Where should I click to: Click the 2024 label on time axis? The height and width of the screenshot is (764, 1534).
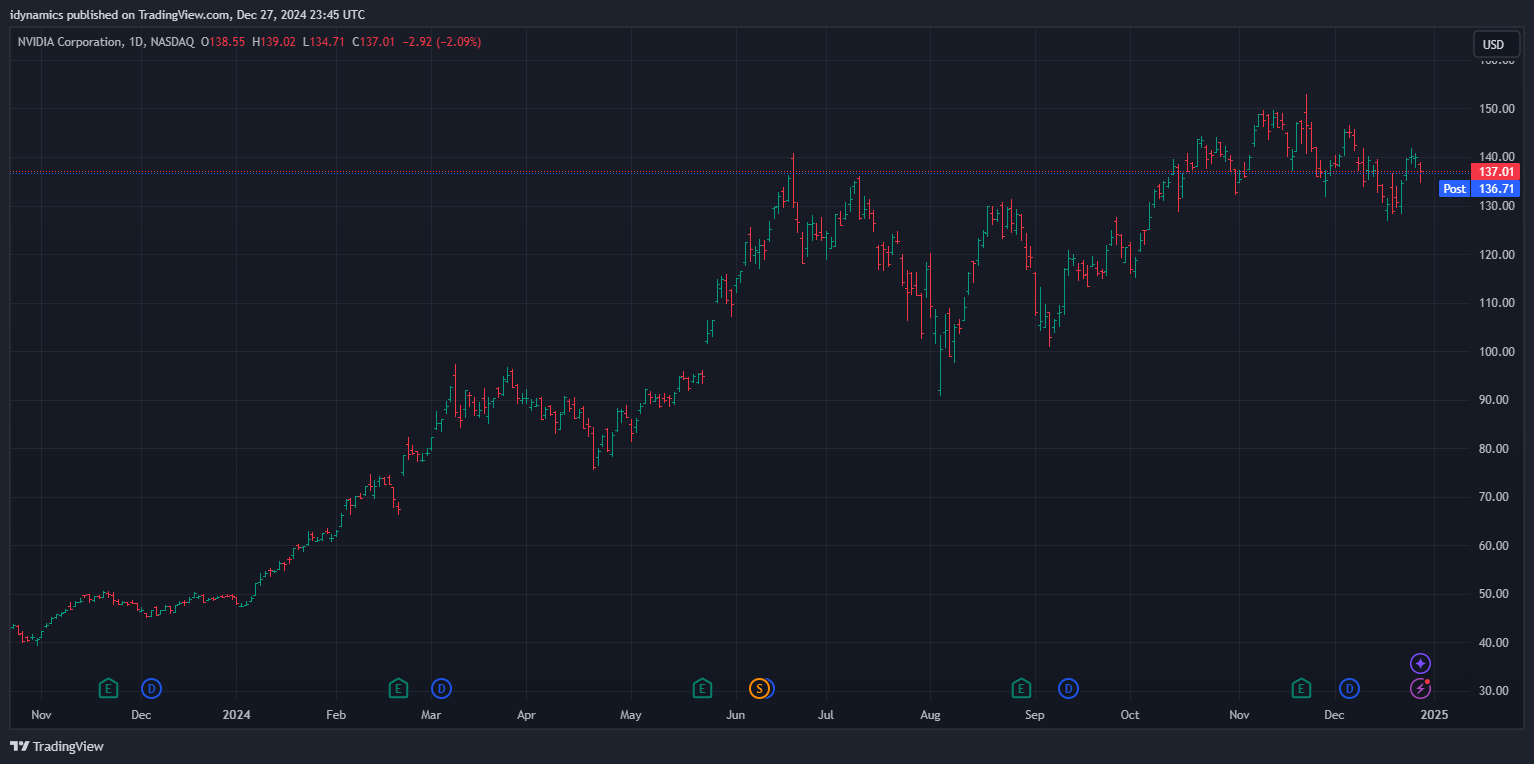tap(237, 715)
